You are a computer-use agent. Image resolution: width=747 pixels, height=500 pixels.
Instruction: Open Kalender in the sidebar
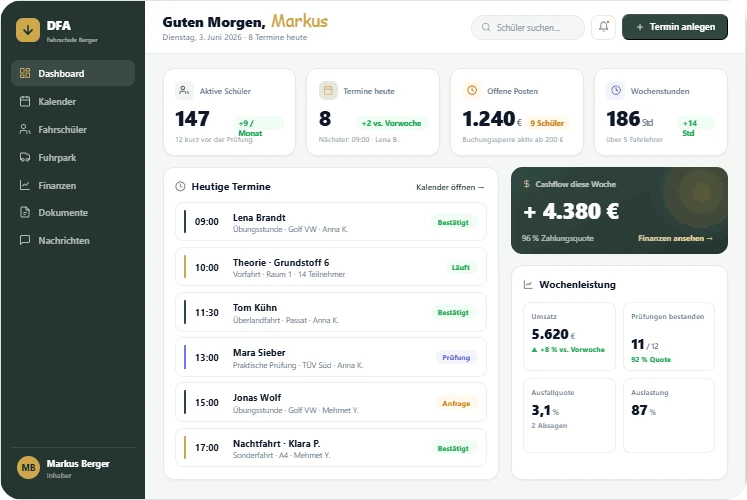73,101
